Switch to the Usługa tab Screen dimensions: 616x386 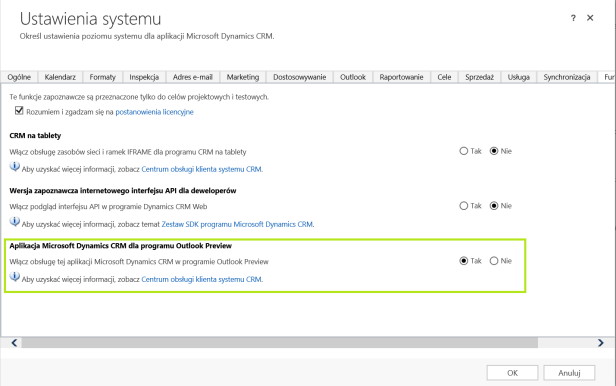tap(519, 77)
